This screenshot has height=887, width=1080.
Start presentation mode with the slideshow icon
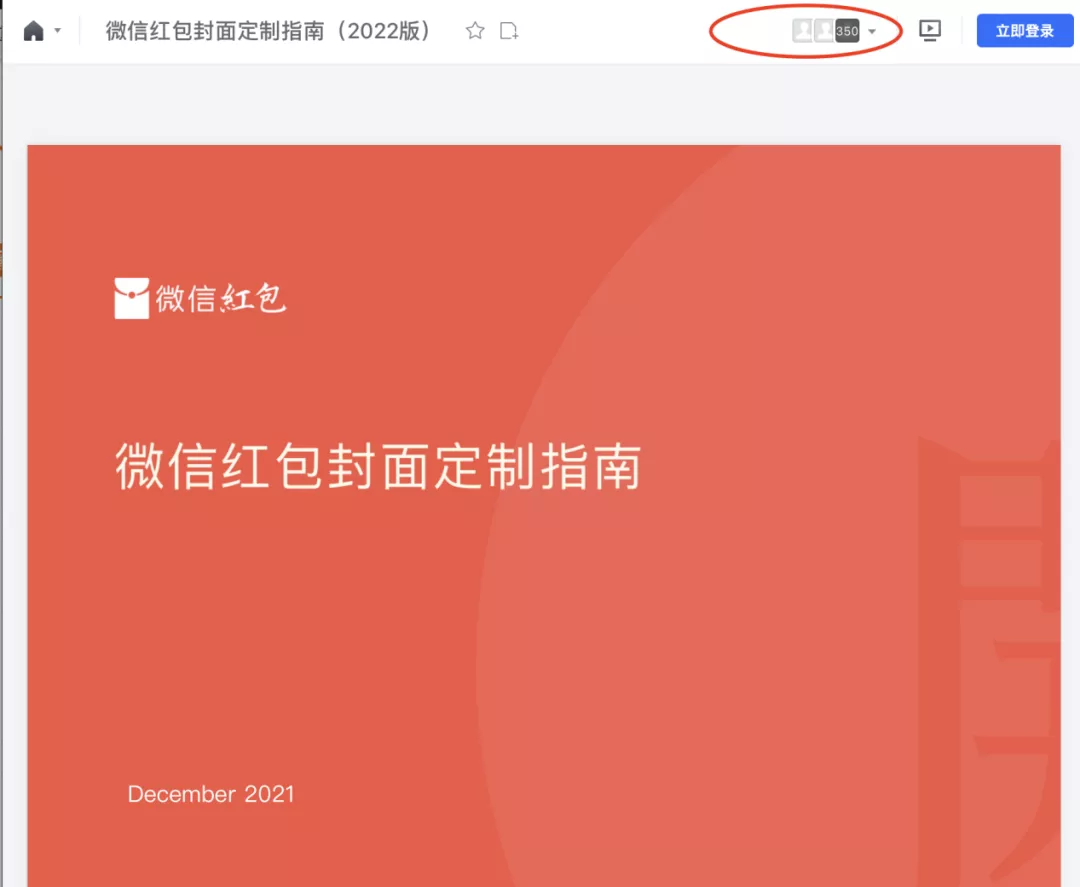[x=930, y=31]
